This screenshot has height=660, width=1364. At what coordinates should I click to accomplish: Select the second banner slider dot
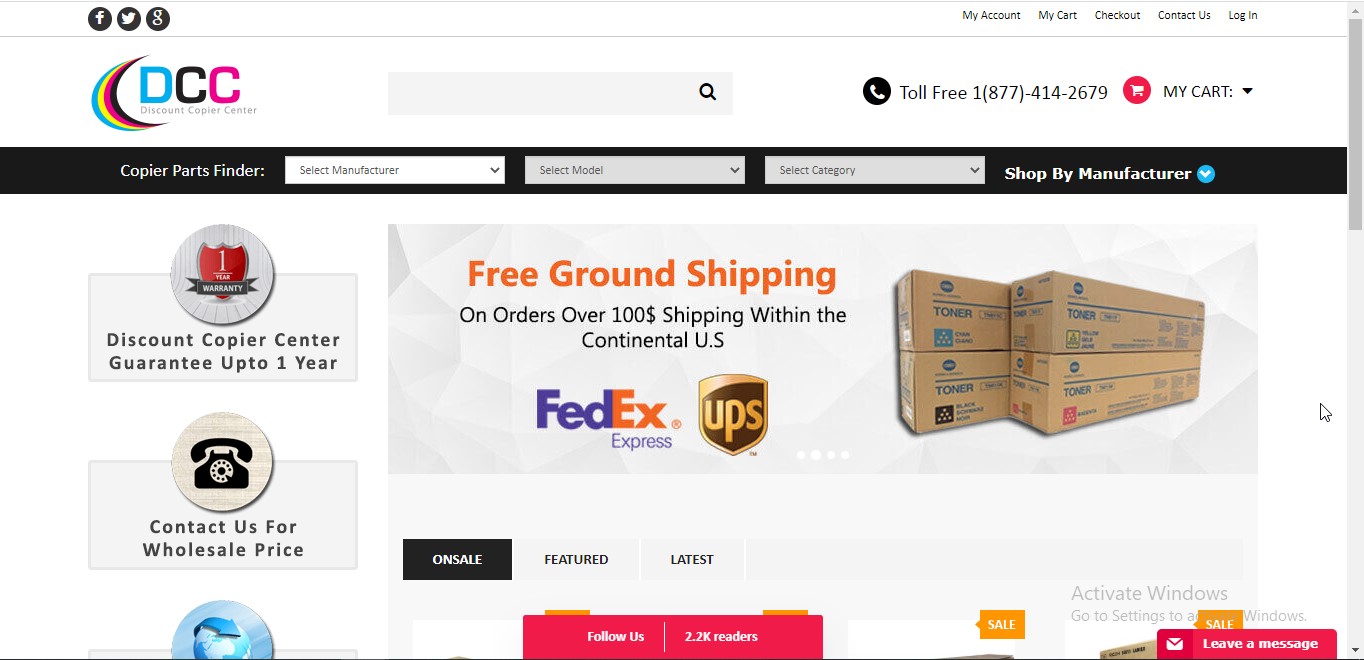tap(816, 455)
